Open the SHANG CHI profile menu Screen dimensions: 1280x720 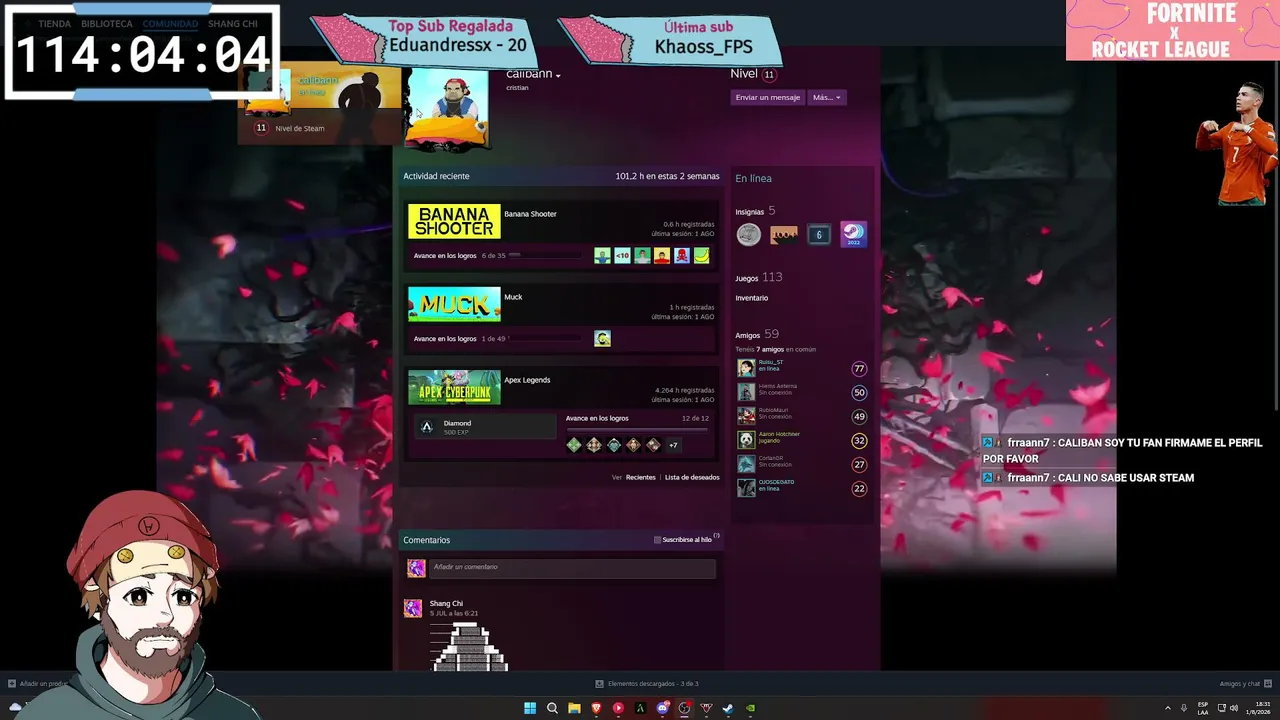pyautogui.click(x=233, y=23)
